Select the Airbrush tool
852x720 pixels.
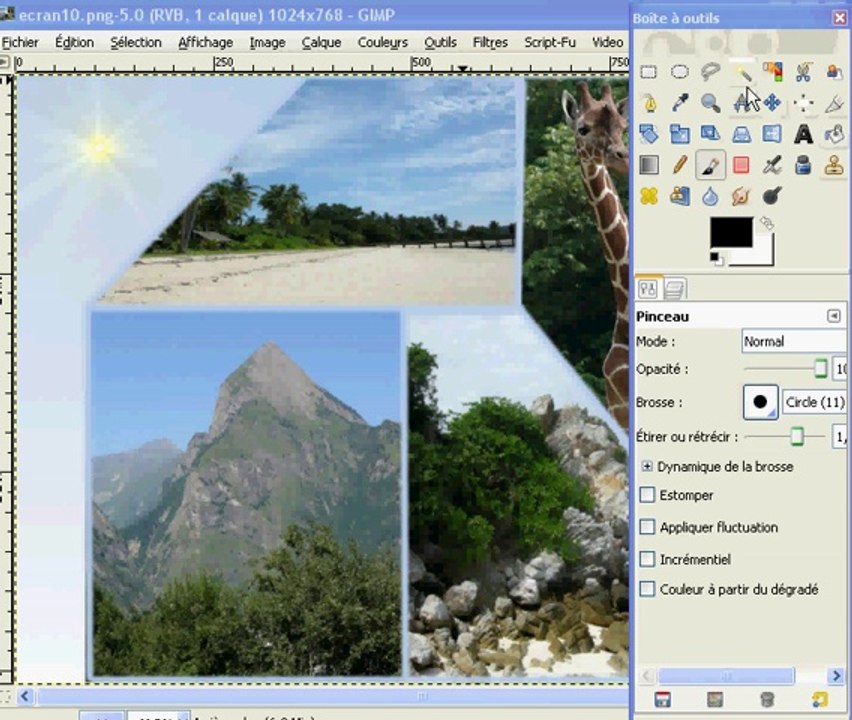click(x=772, y=165)
